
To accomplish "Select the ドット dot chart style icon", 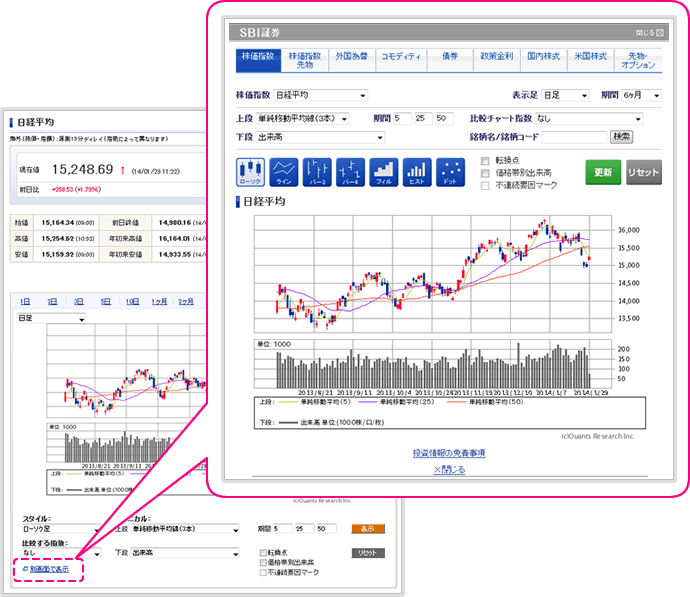I will point(450,172).
